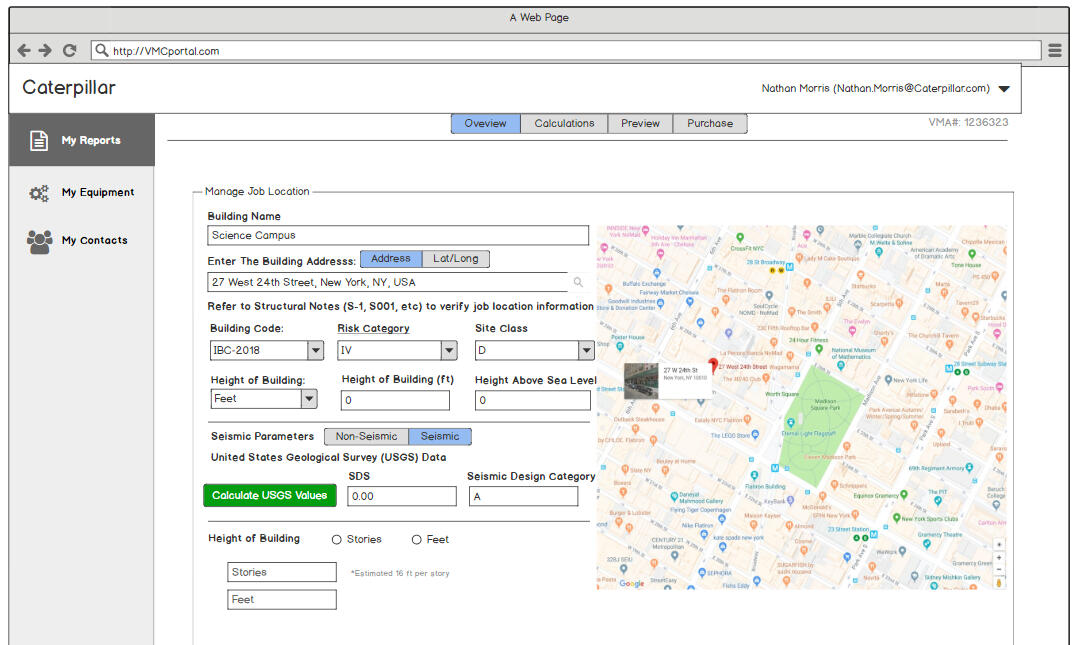Click Calculate USGS Values button
This screenshot has width=1081, height=645.
click(x=269, y=496)
